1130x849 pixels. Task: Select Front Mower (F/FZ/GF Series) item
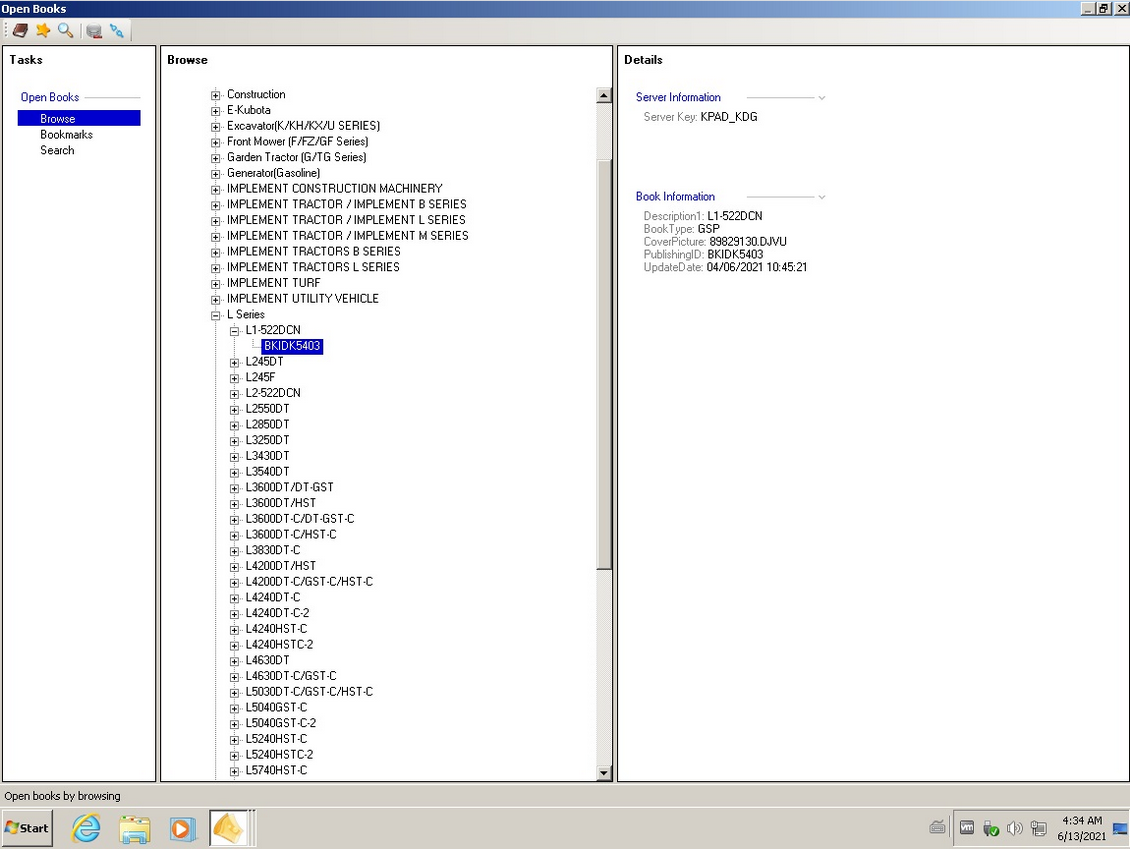point(298,141)
